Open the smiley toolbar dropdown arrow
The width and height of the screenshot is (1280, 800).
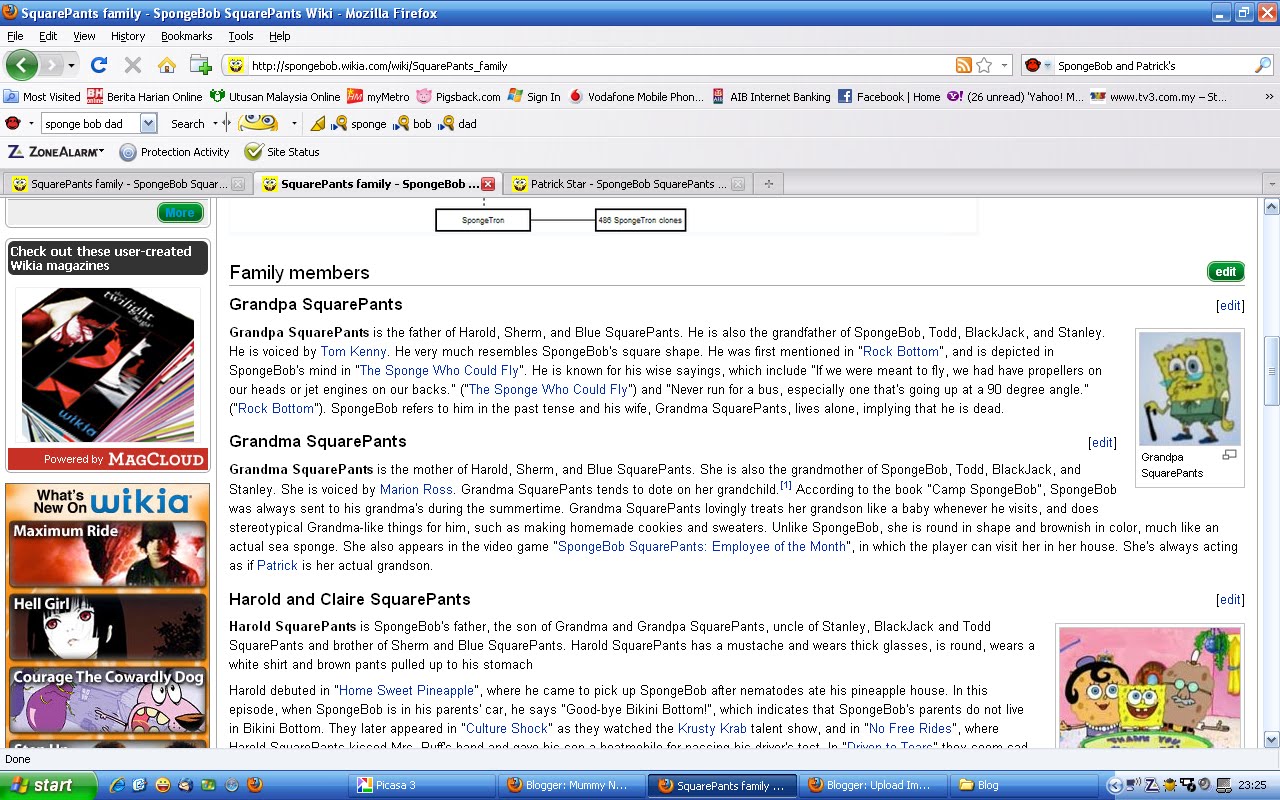294,124
